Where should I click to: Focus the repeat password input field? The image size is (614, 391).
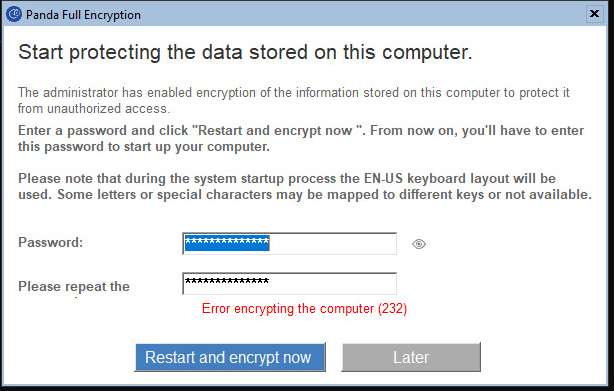289,283
